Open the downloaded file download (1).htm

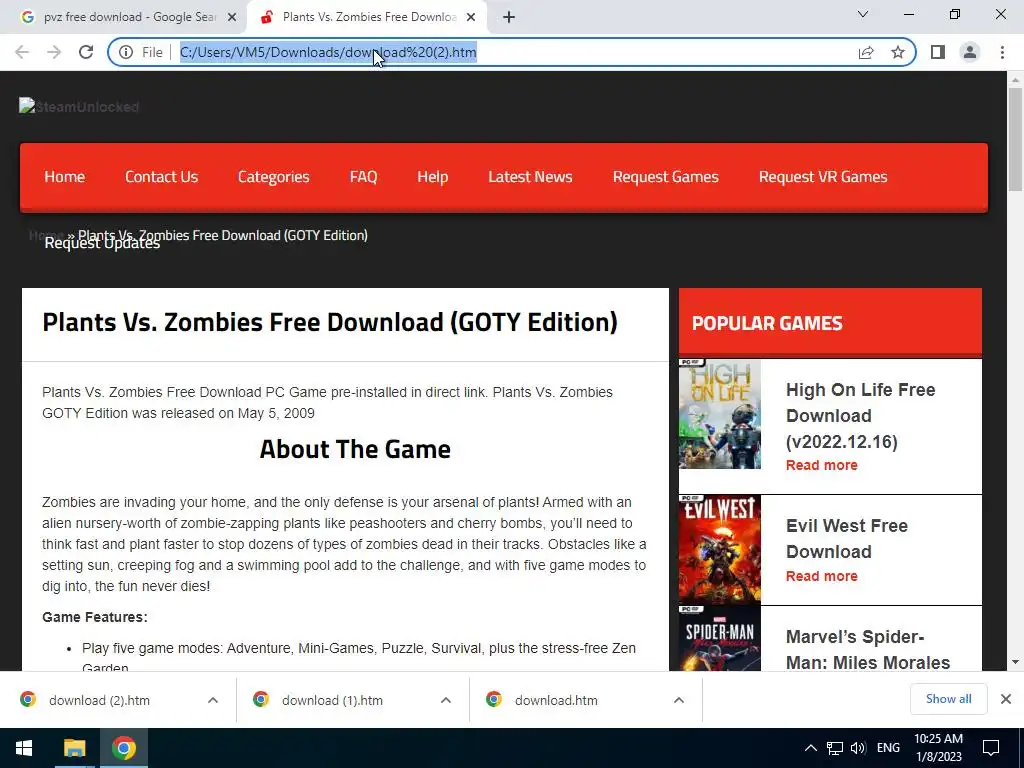pos(332,700)
